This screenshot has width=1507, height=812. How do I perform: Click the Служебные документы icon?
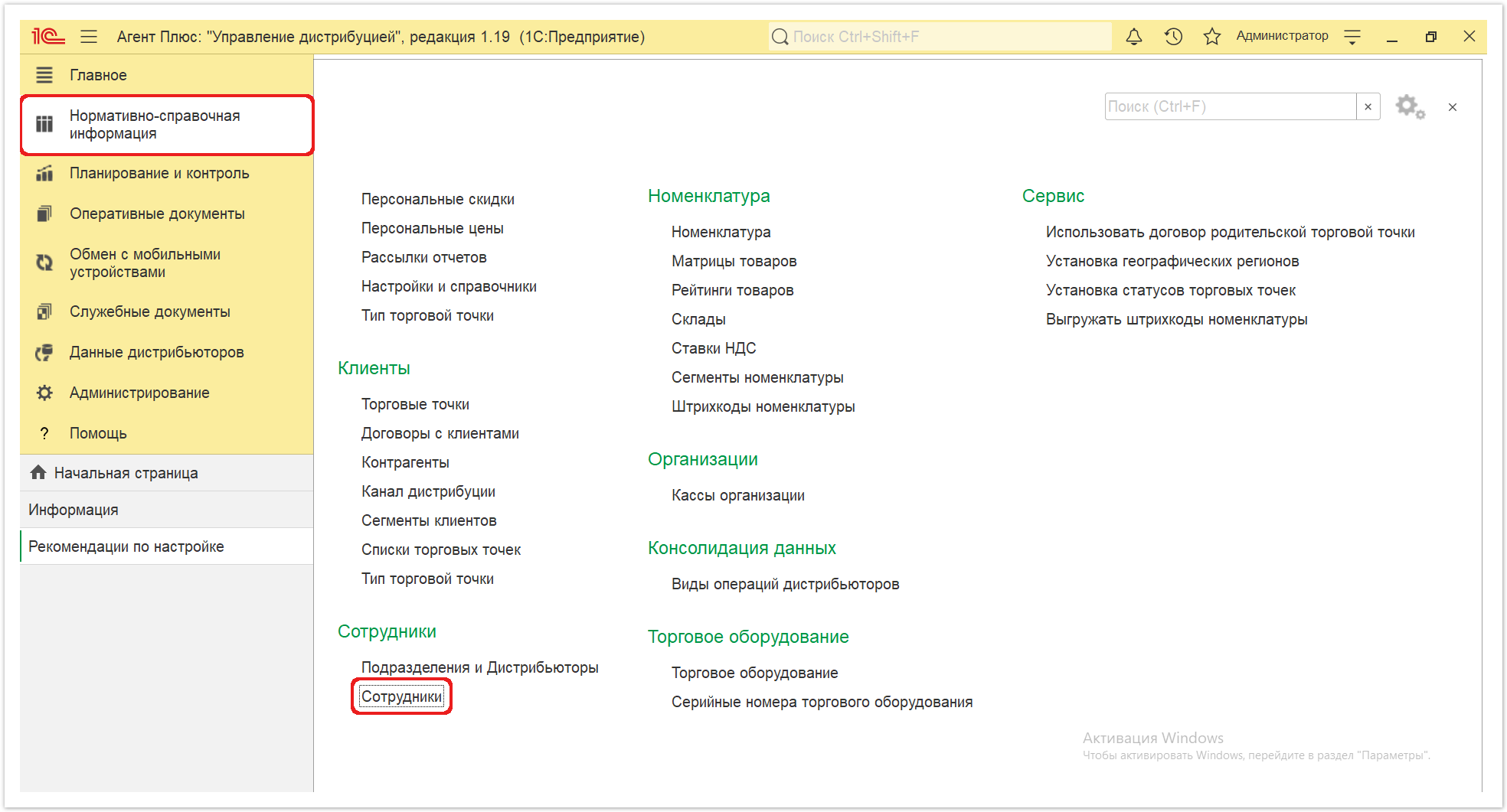44,311
